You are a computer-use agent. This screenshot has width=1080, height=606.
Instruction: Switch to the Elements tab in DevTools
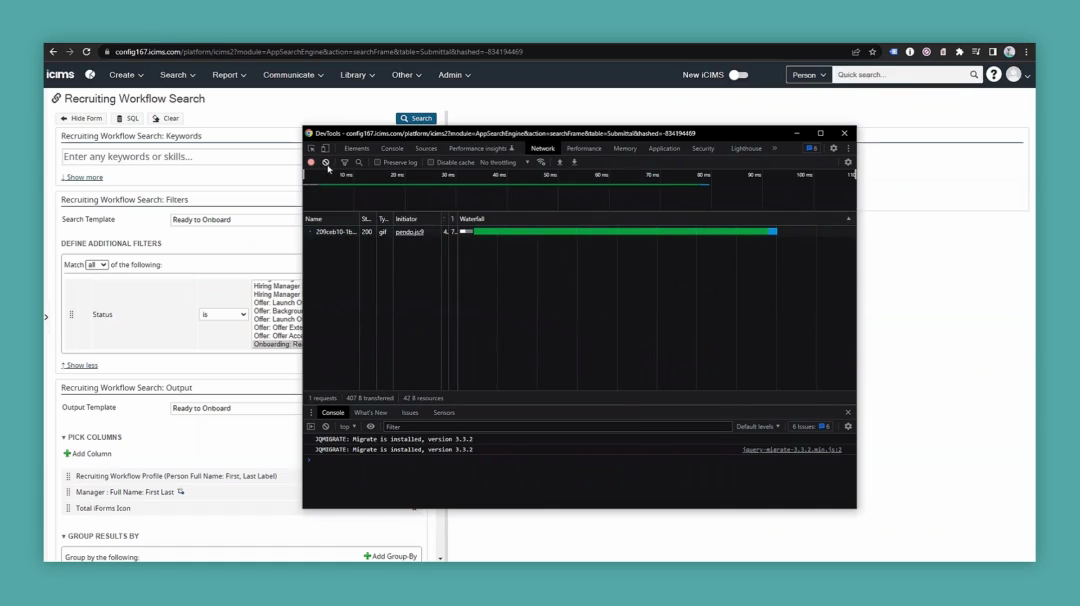[356, 148]
